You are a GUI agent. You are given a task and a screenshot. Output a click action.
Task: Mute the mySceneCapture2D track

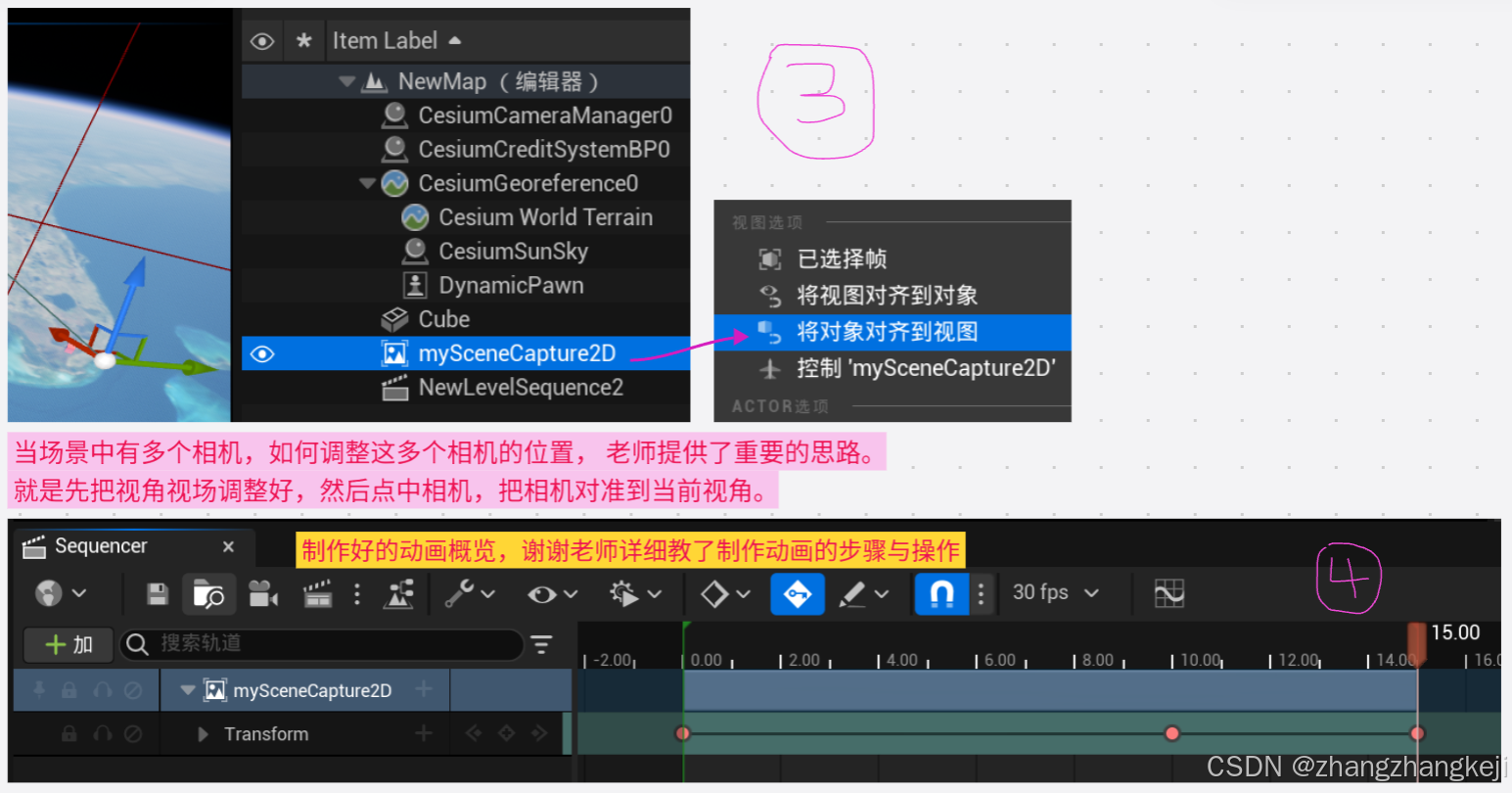102,689
